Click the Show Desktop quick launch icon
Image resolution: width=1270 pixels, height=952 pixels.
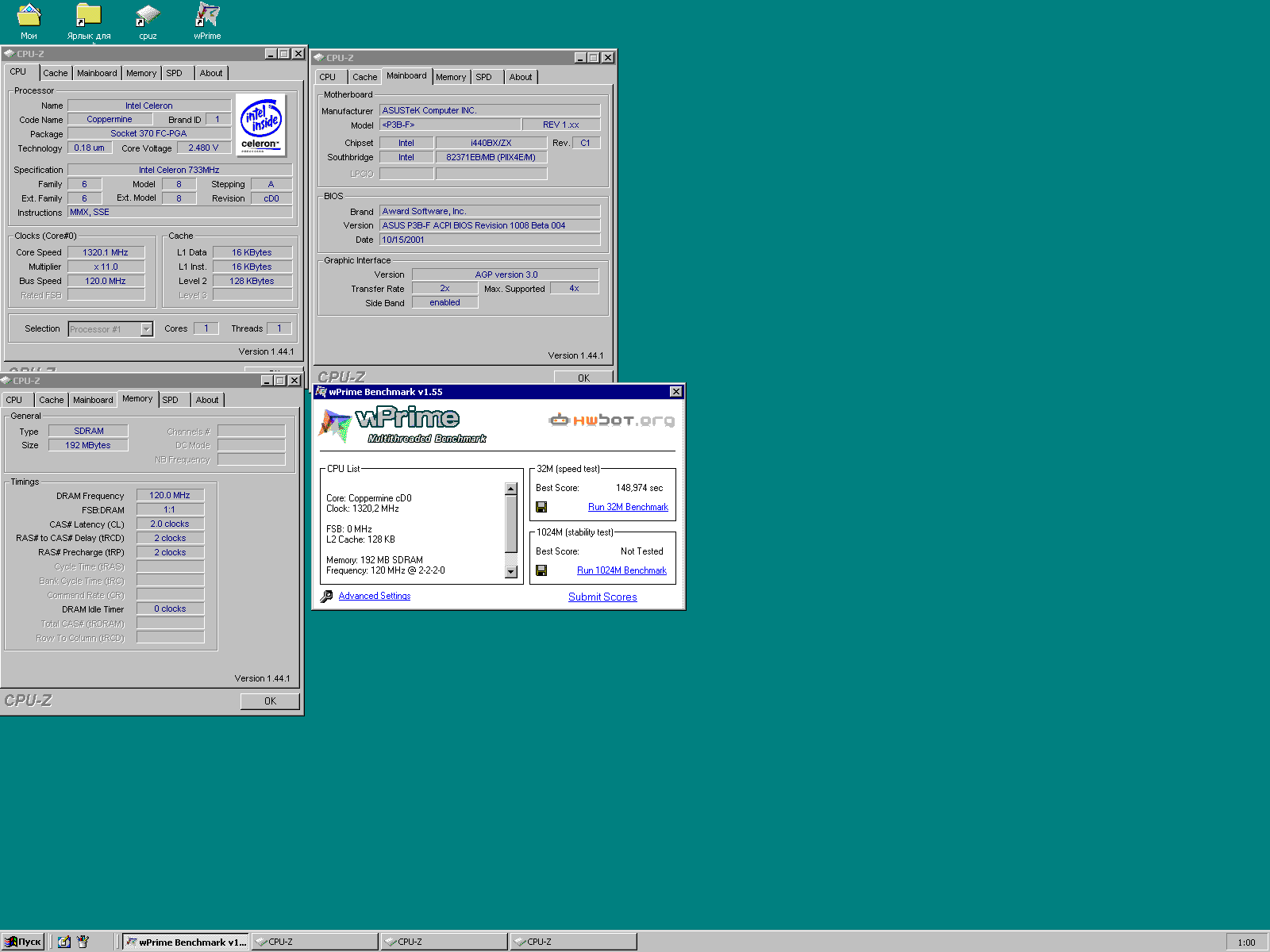pos(64,942)
